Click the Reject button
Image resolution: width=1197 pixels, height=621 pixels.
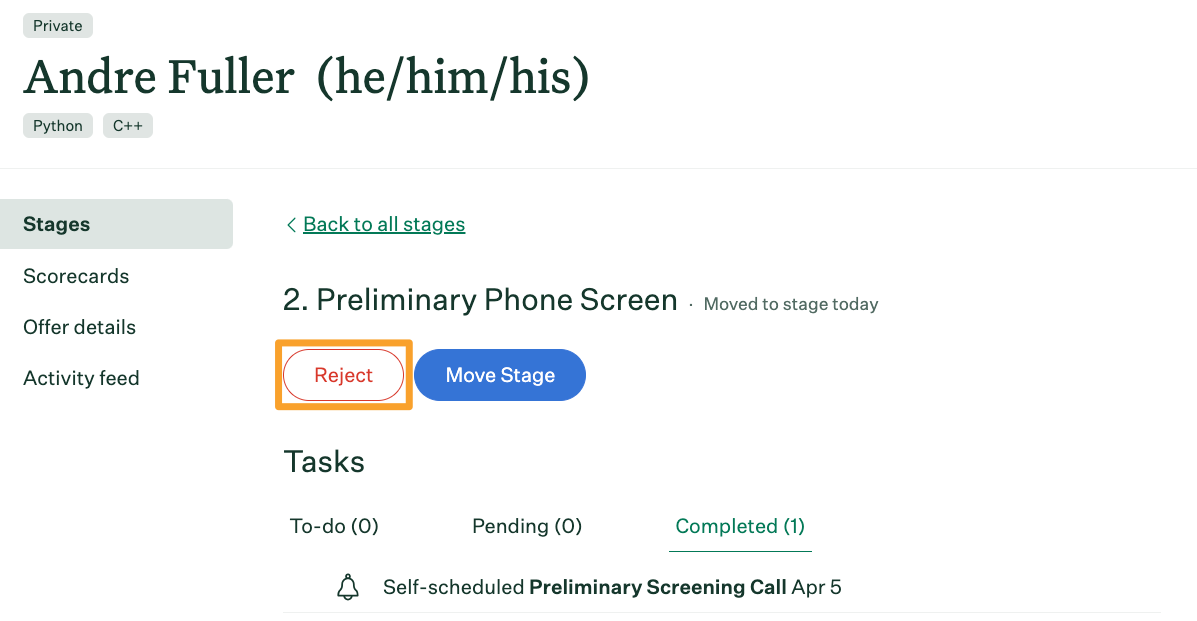[344, 375]
